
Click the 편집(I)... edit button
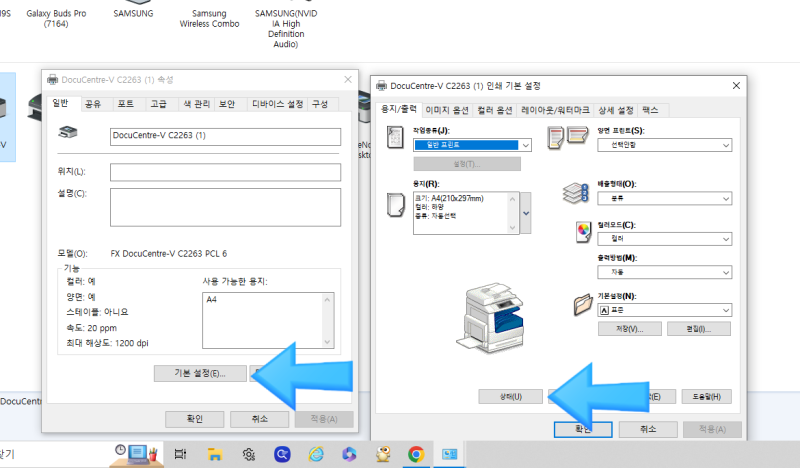pyautogui.click(x=698, y=329)
